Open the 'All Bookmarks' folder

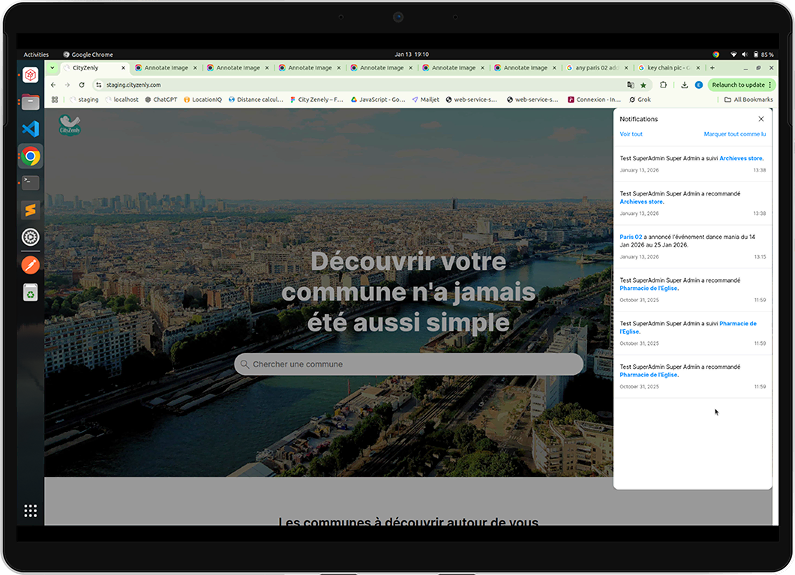pos(749,100)
